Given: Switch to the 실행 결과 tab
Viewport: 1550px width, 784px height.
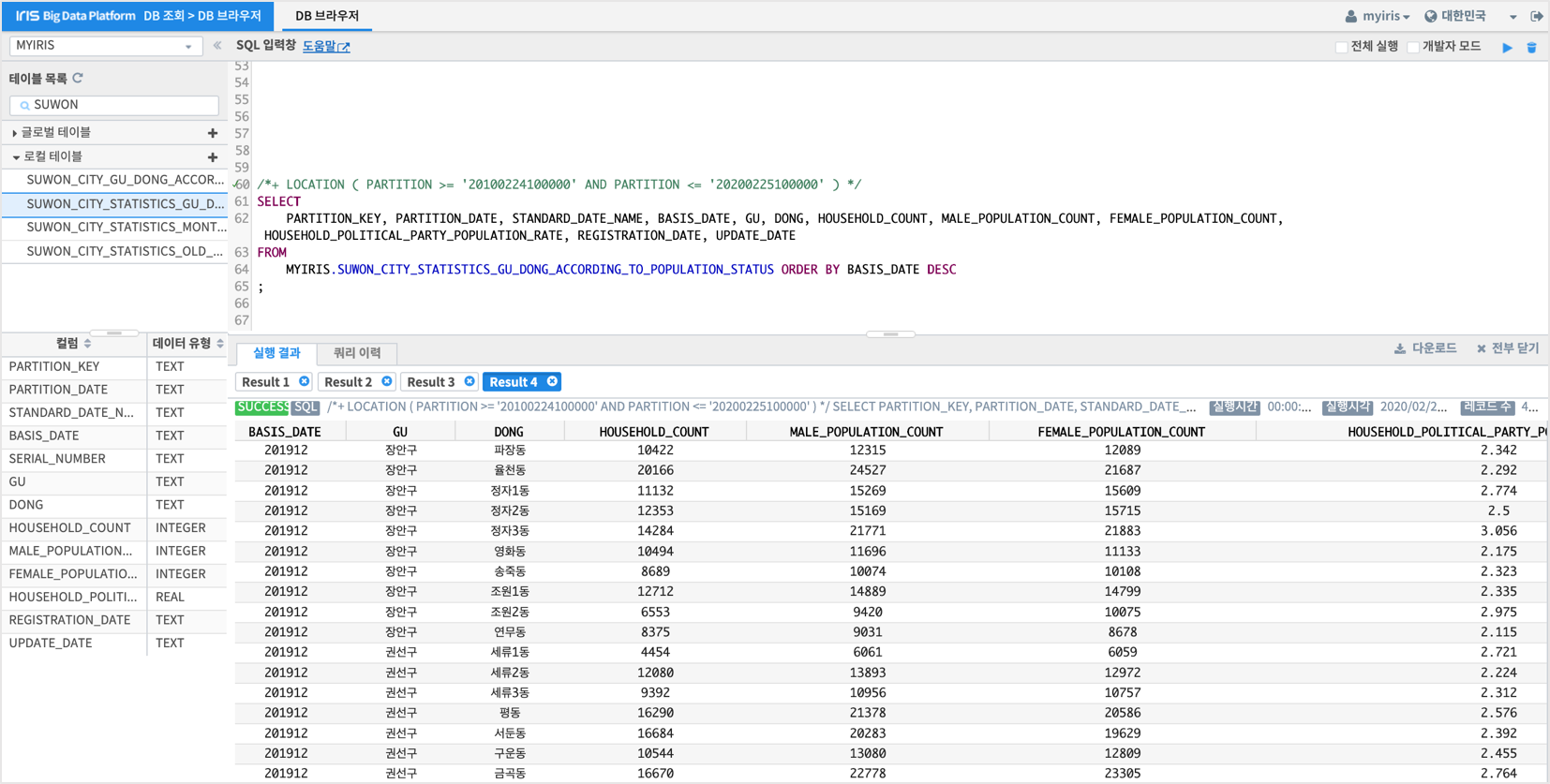Looking at the screenshot, I should tap(276, 353).
